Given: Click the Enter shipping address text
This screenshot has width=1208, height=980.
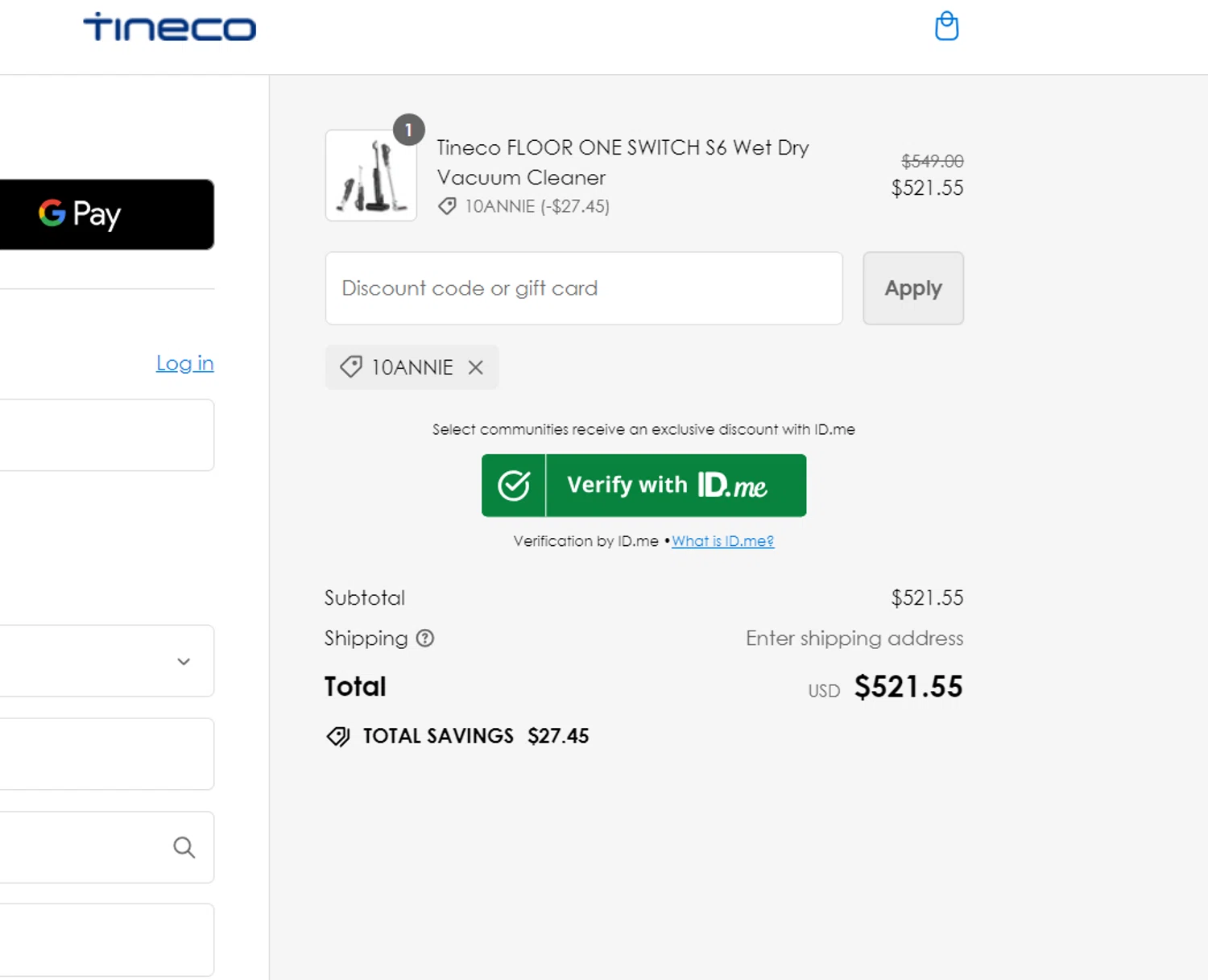Looking at the screenshot, I should coord(854,639).
